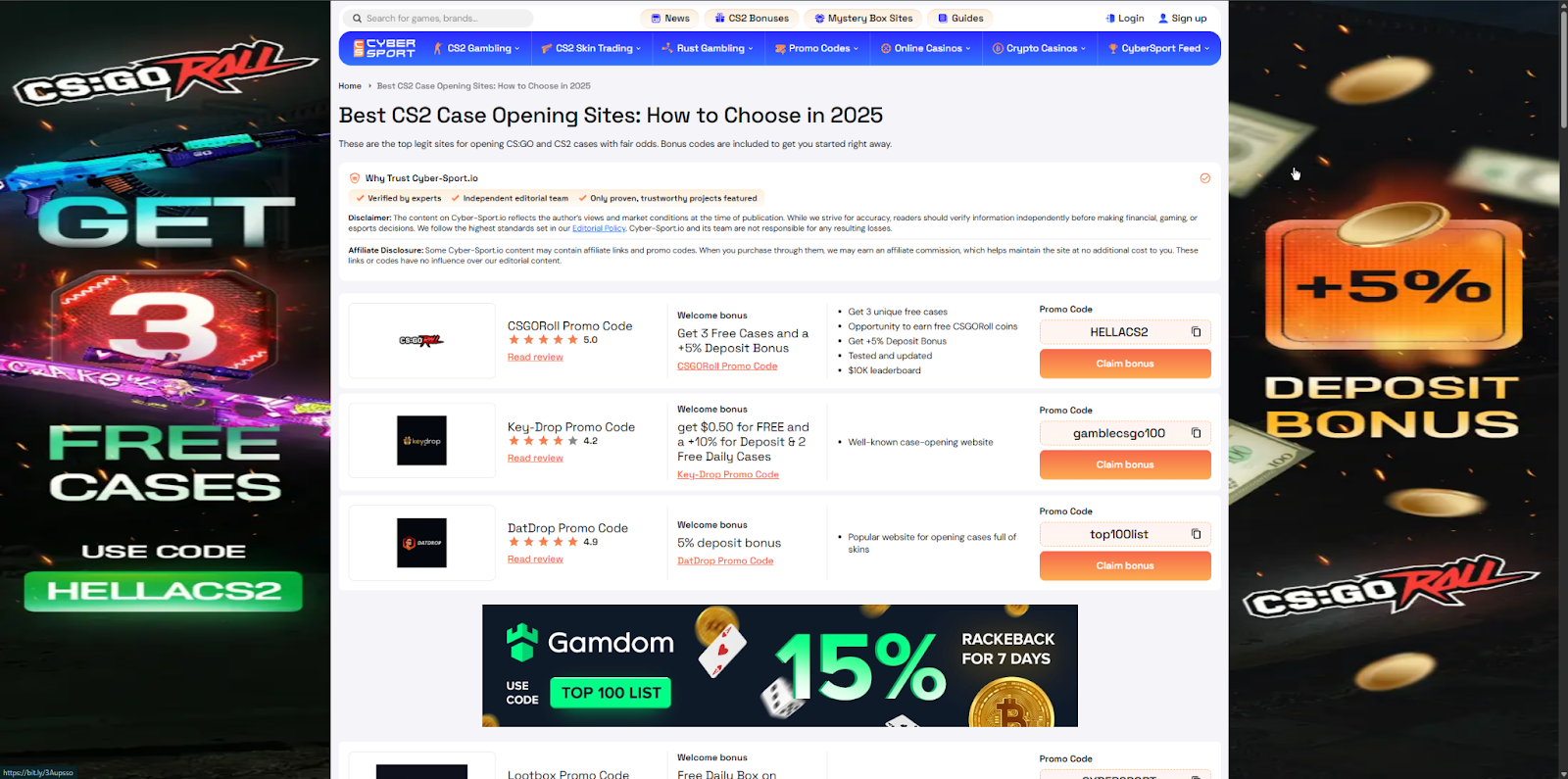1568x779 pixels.
Task: Copy the gamblecsgo100 promo code icon
Action: pyautogui.click(x=1196, y=433)
